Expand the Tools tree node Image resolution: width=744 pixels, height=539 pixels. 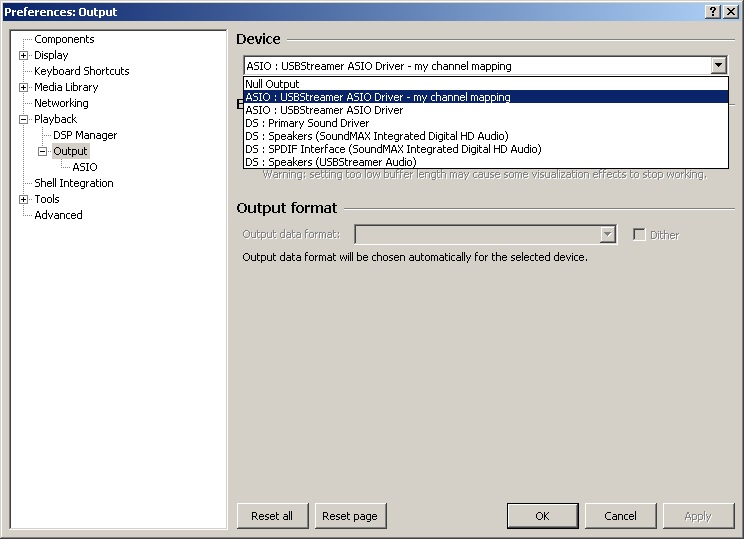pyautogui.click(x=24, y=199)
